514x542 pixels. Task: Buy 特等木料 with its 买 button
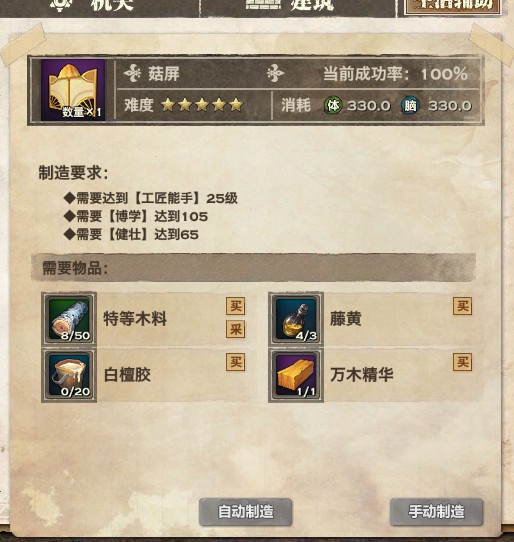[236, 306]
